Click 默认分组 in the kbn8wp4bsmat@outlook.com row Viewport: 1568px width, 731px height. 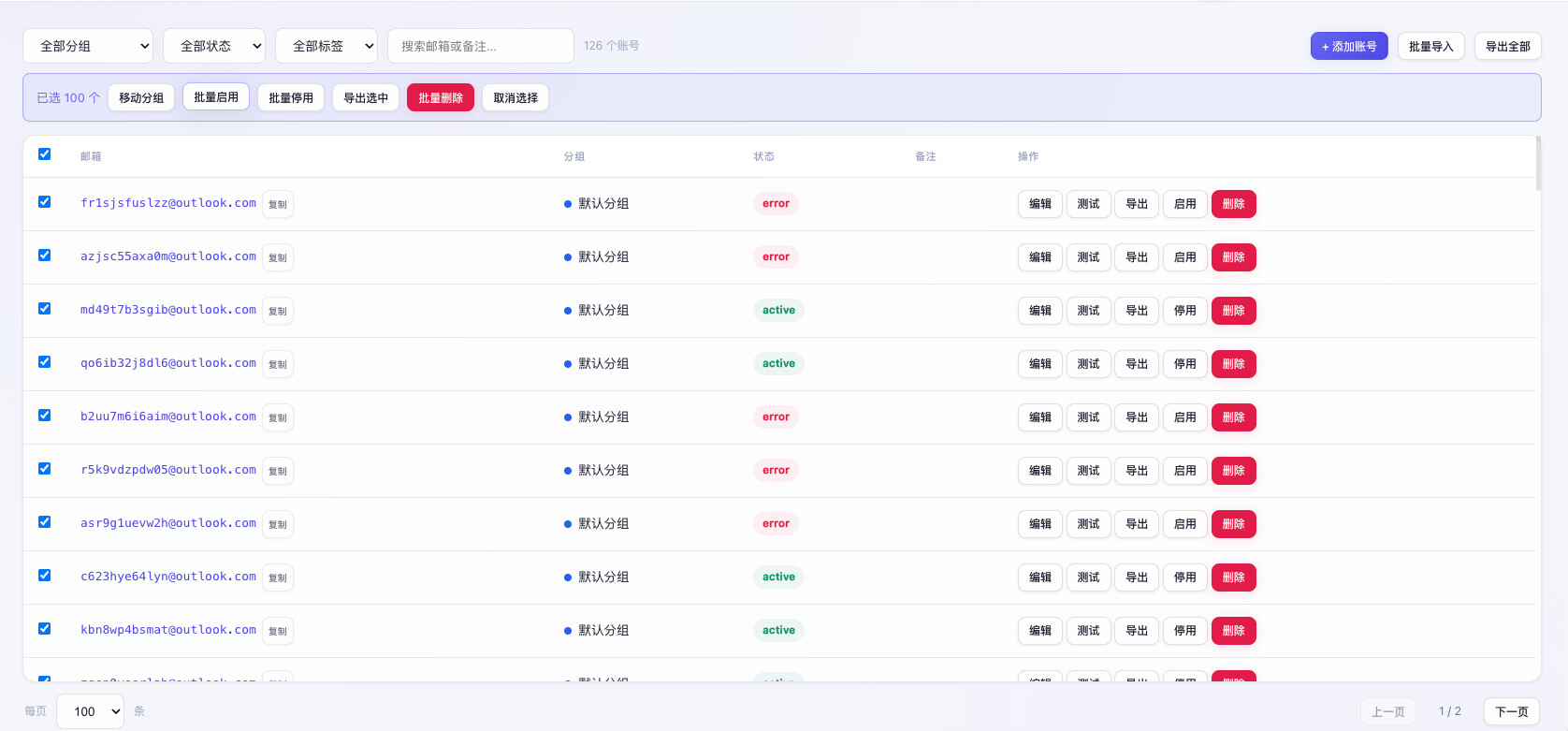pos(603,630)
